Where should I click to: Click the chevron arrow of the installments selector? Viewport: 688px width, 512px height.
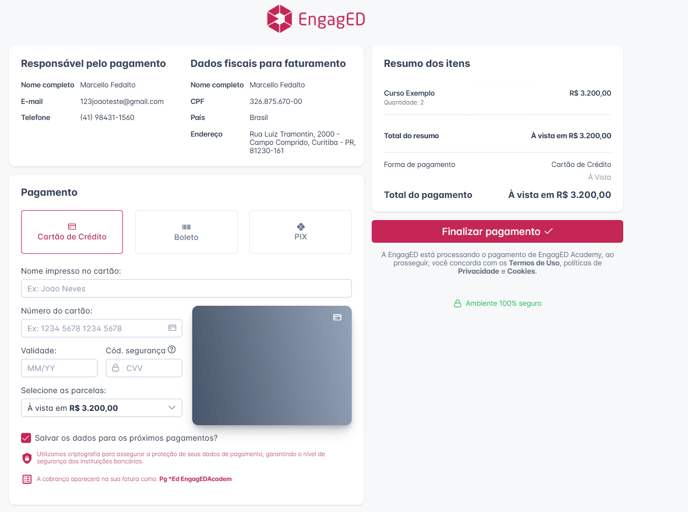pyautogui.click(x=172, y=408)
